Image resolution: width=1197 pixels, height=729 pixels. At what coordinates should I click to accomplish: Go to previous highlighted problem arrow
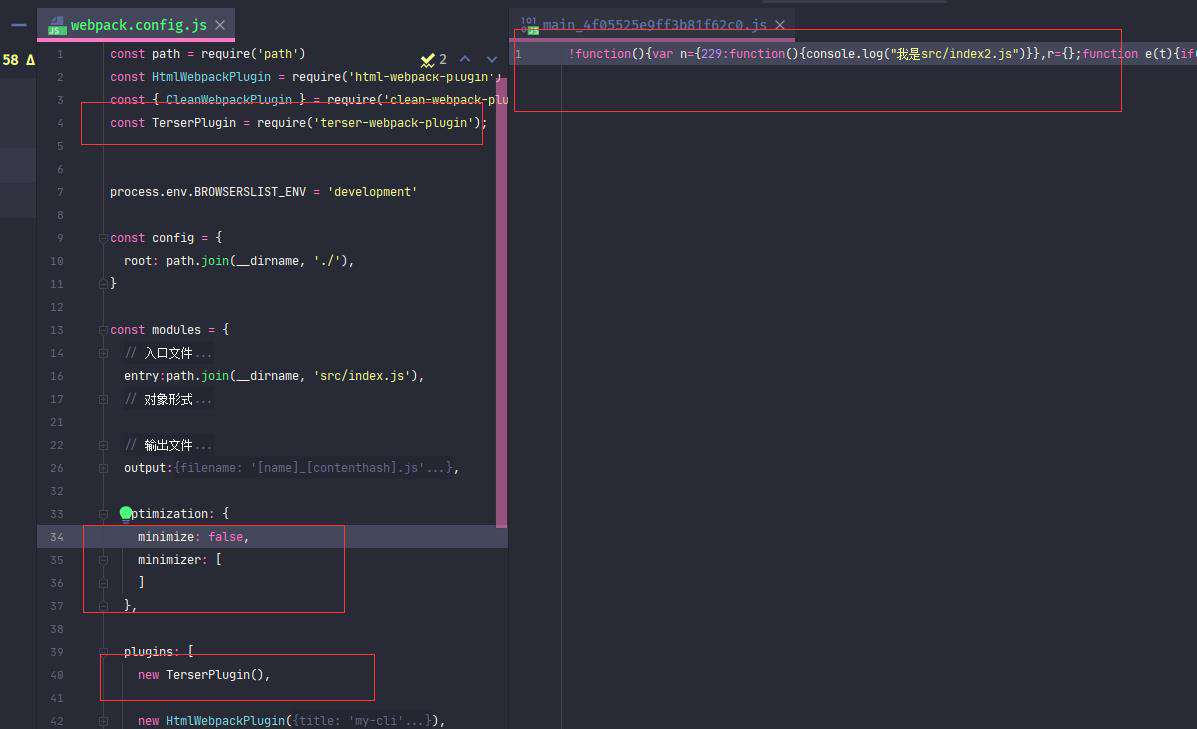click(465, 59)
